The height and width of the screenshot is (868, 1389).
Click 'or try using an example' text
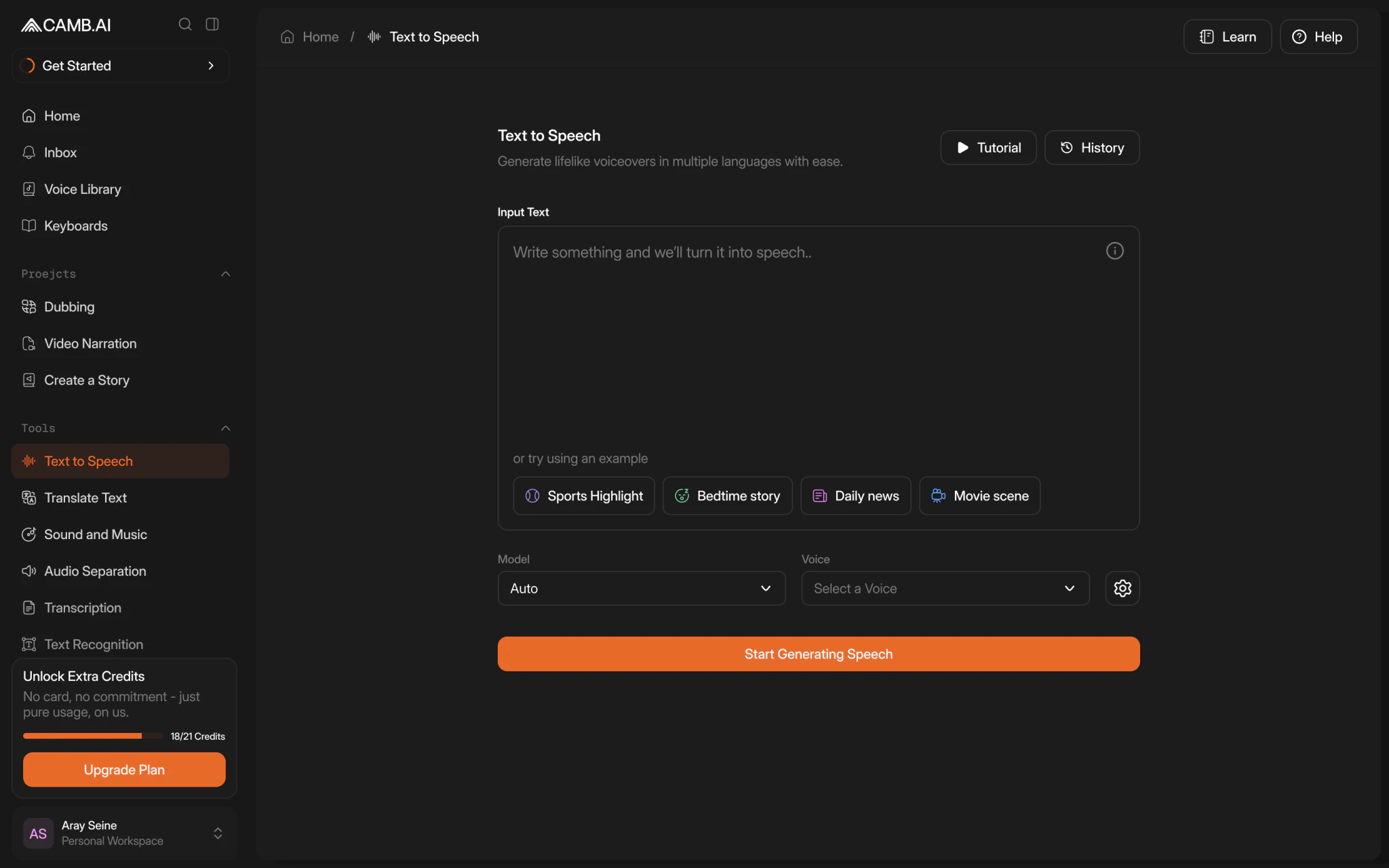[x=581, y=458]
